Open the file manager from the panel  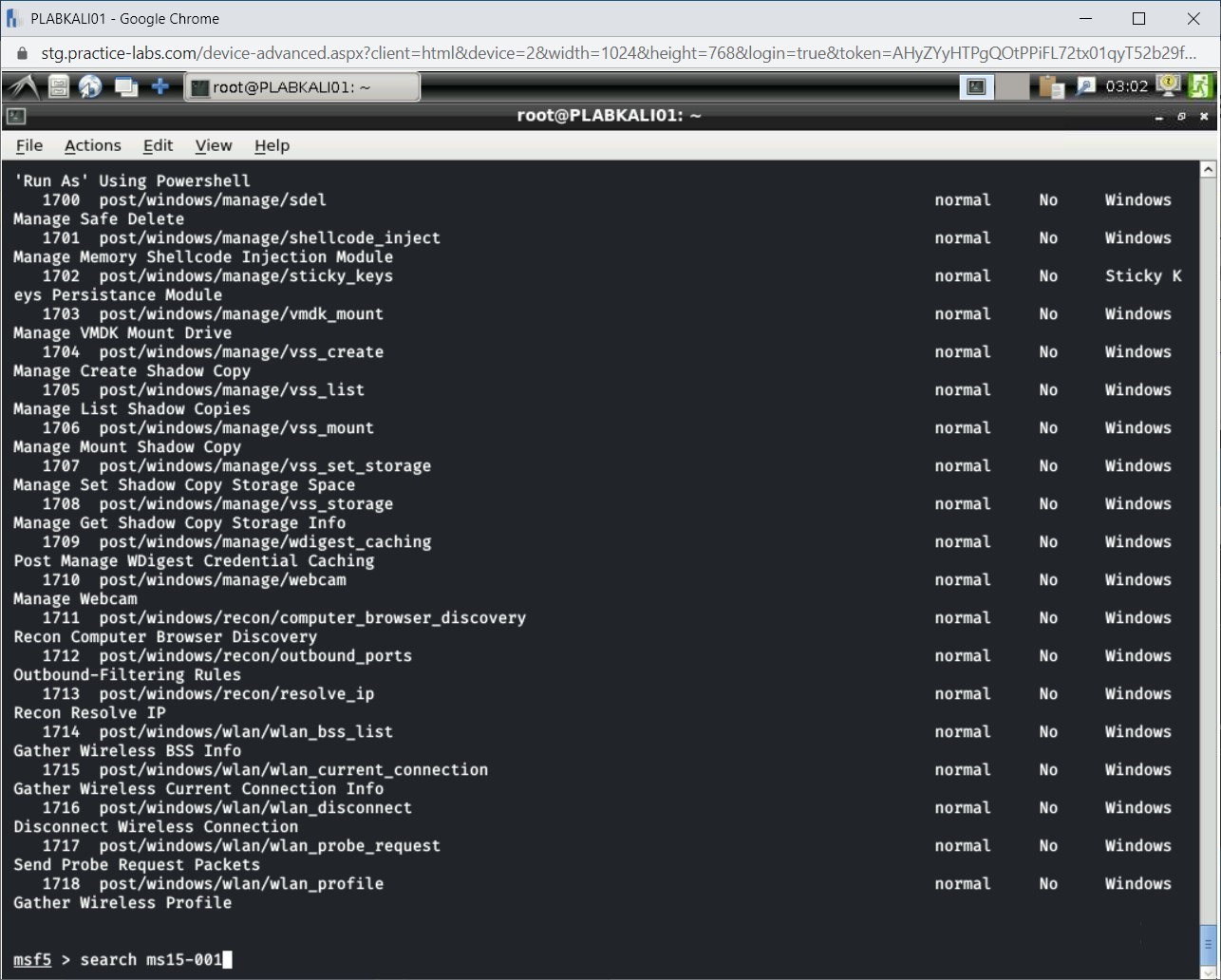click(x=57, y=85)
